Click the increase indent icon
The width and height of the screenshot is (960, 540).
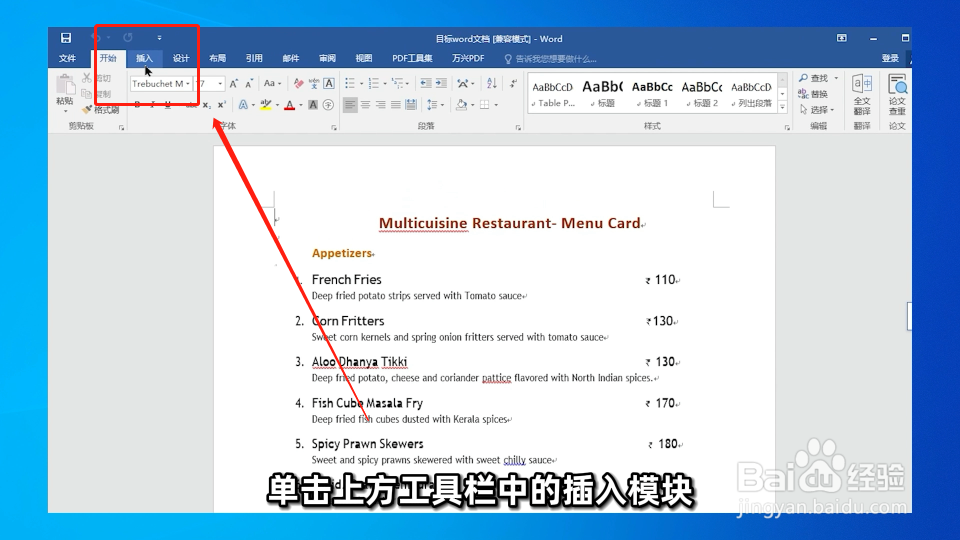441,83
